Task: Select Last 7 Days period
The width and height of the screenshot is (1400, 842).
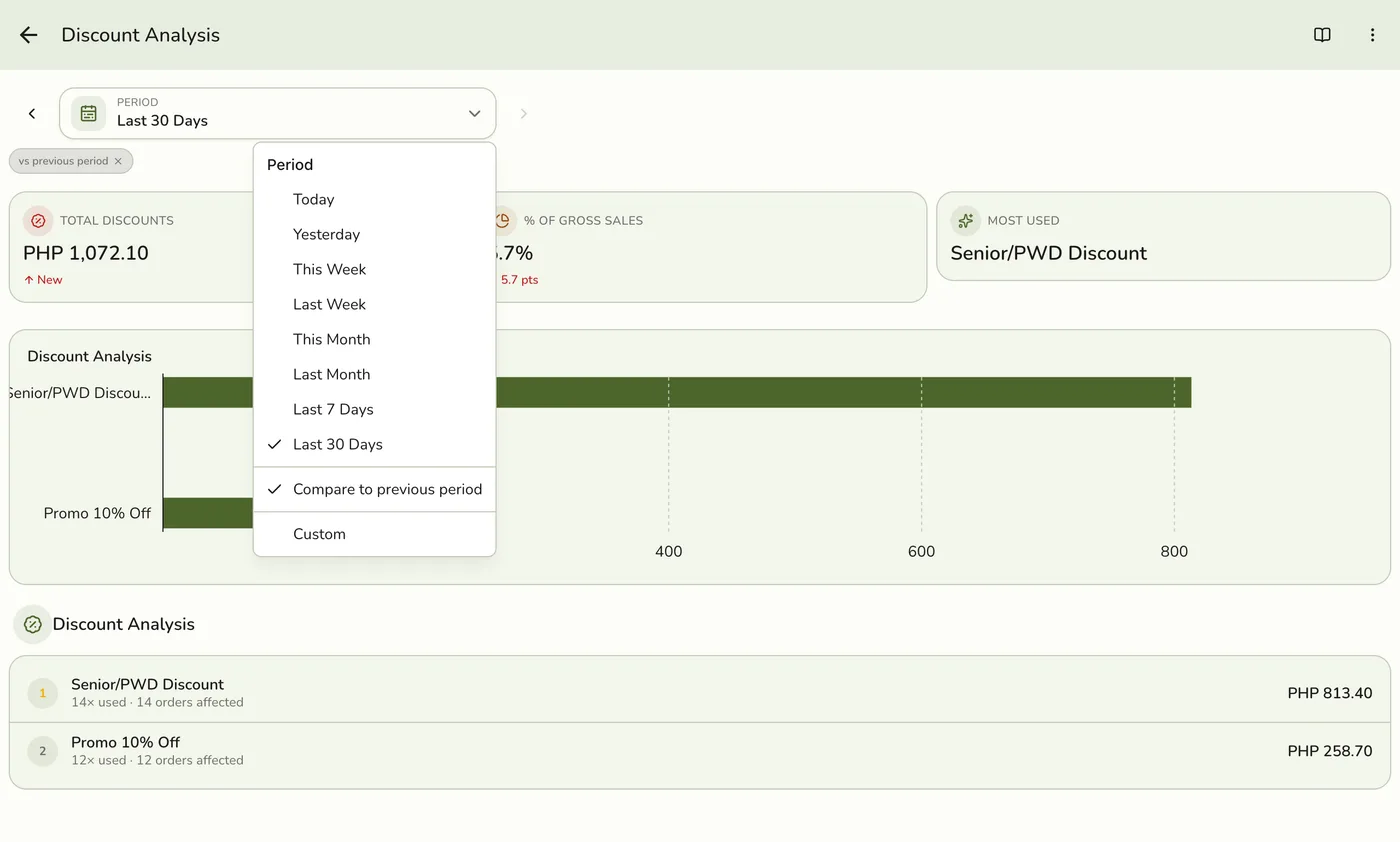Action: pos(374,410)
